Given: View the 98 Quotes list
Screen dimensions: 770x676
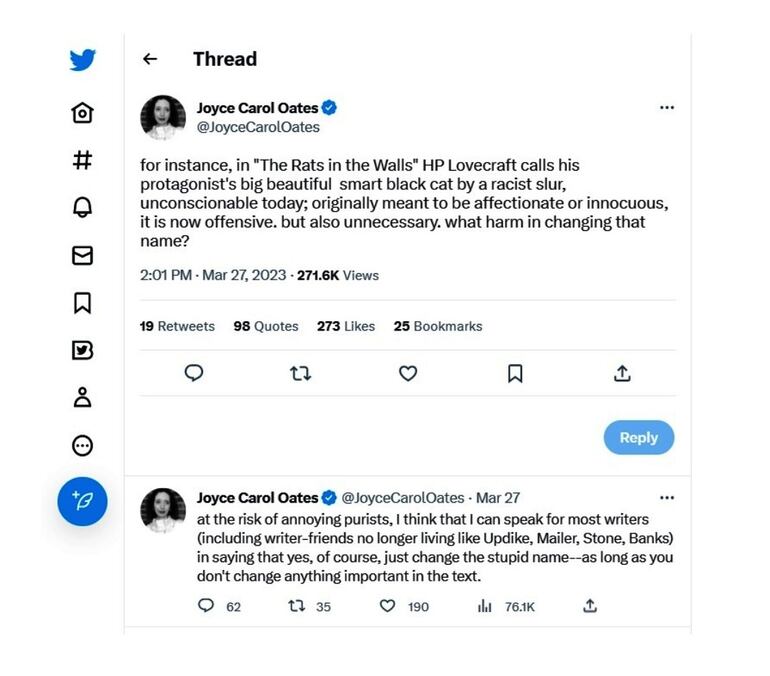Looking at the screenshot, I should click(266, 326).
